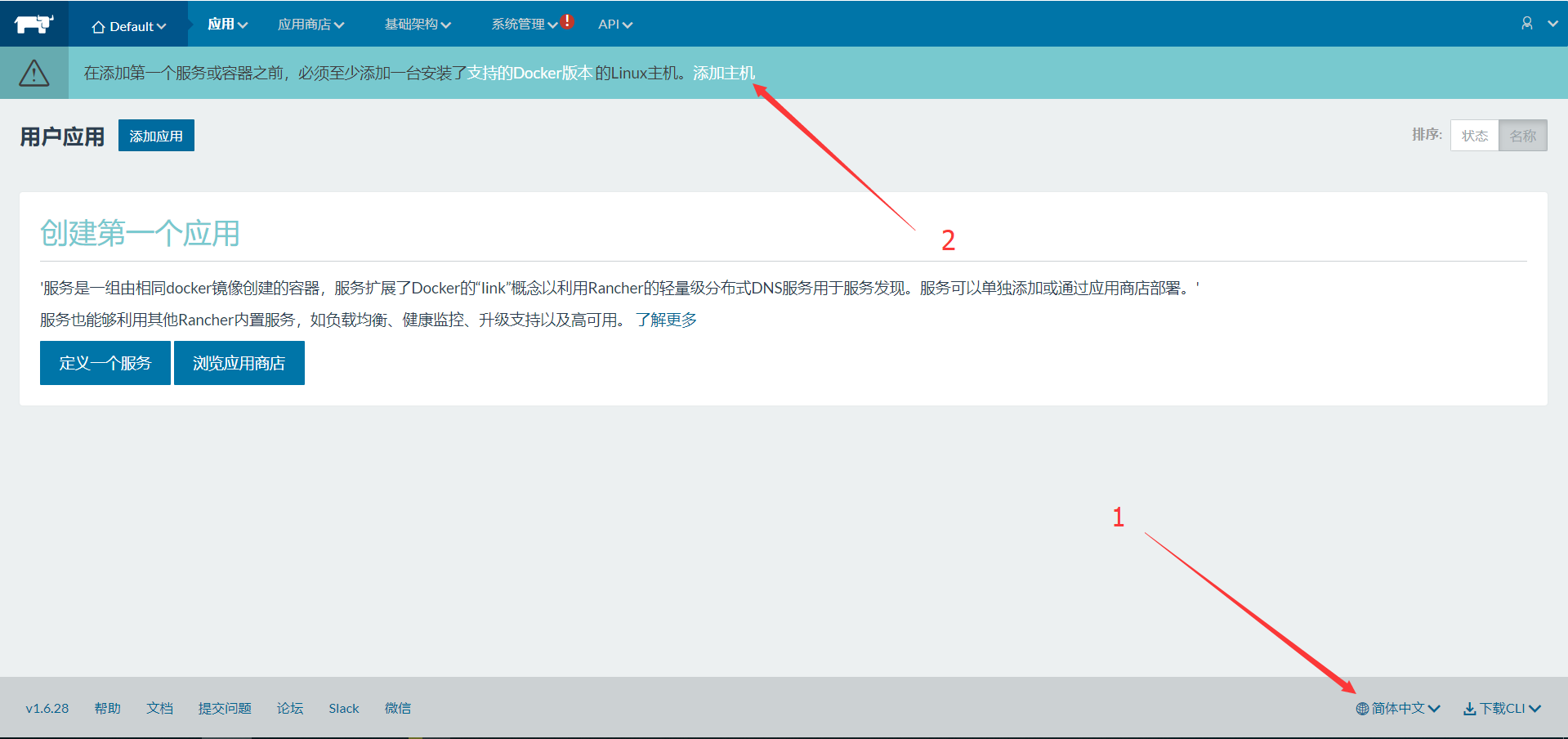Click the globe icon next to 简体中文
1568x739 pixels.
click(x=1361, y=708)
